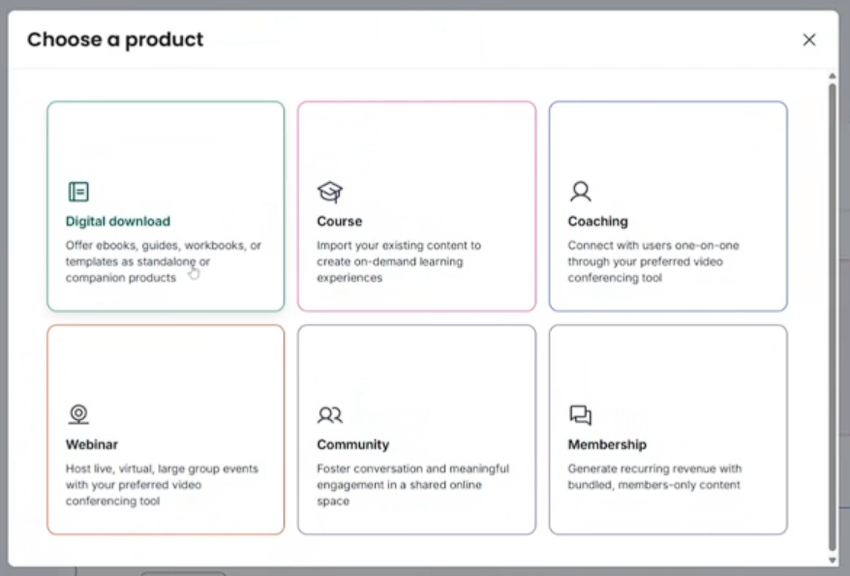850x576 pixels.
Task: Choose the Membership product title
Action: tap(607, 444)
